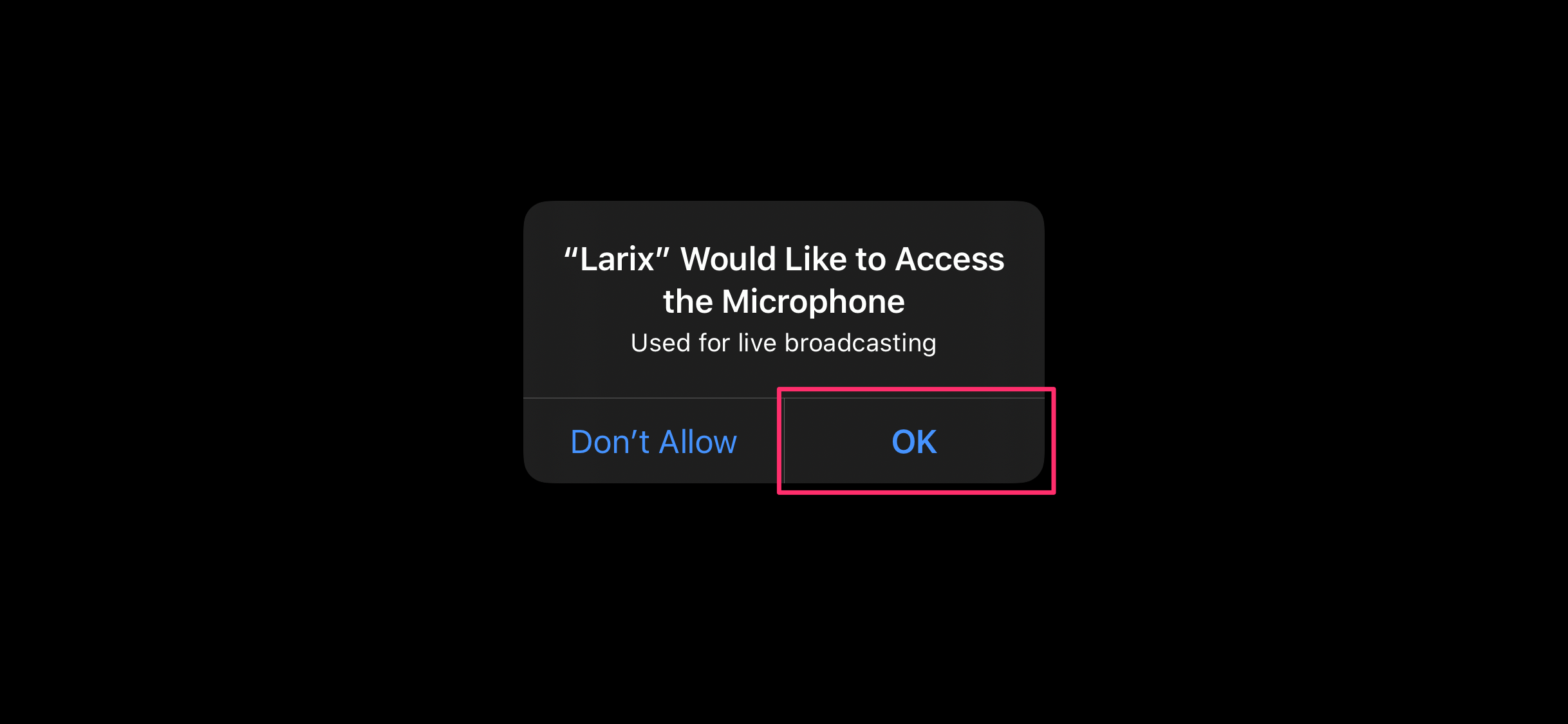Click the word "broadcasting" in the description

(x=861, y=343)
